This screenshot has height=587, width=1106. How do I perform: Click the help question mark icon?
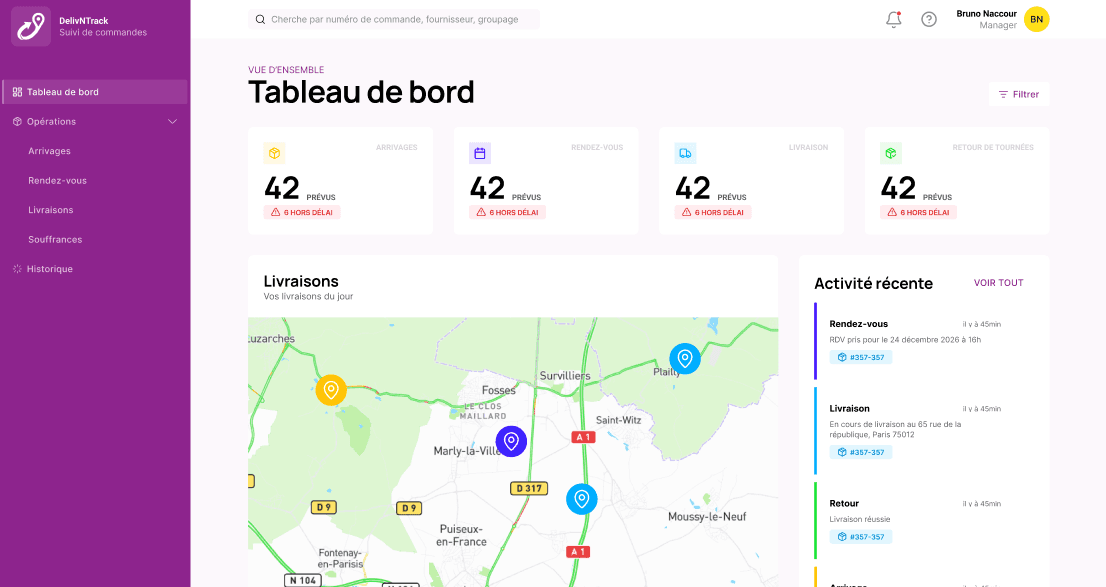pyautogui.click(x=929, y=19)
